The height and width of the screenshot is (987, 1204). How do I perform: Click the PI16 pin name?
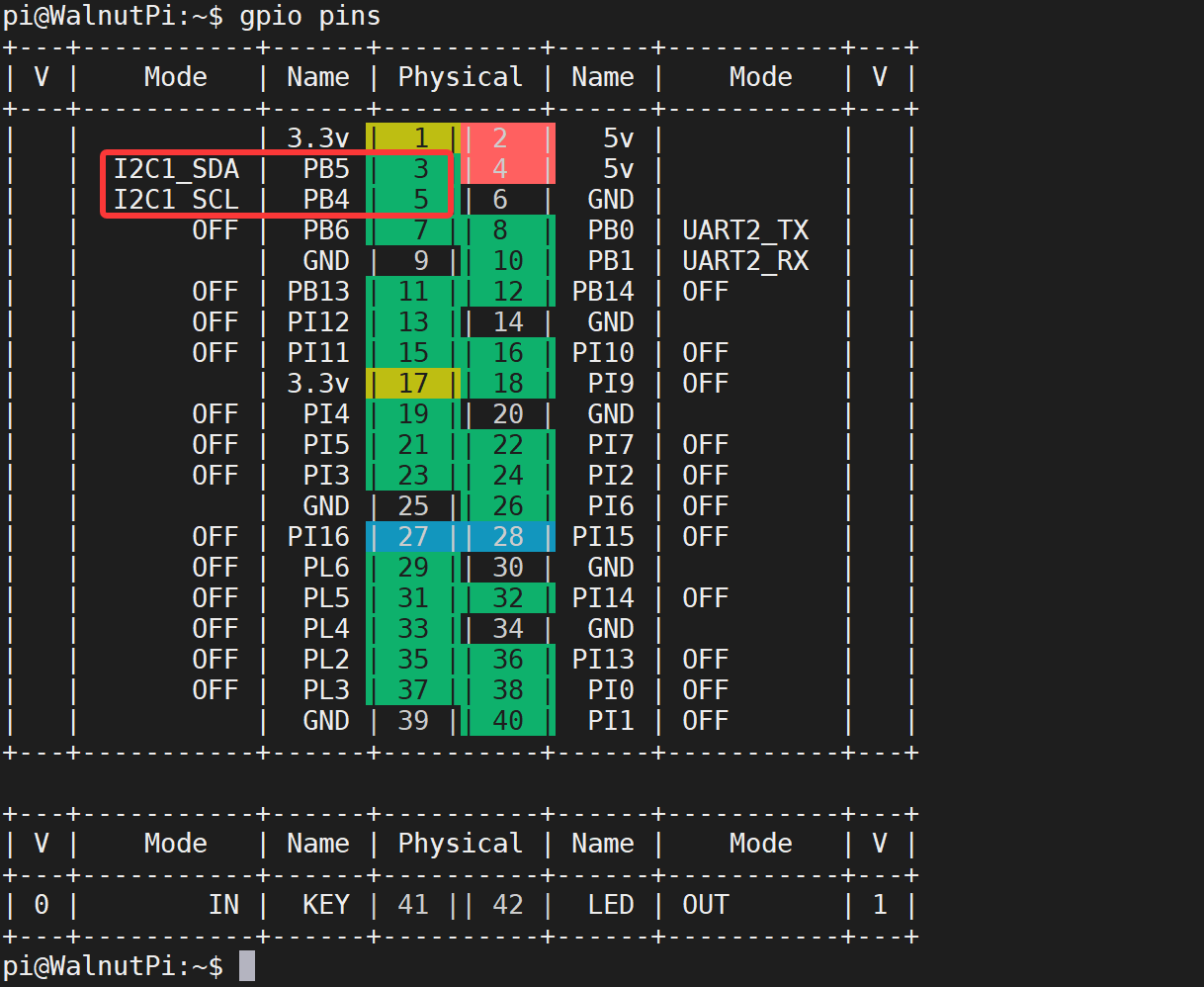318,537
